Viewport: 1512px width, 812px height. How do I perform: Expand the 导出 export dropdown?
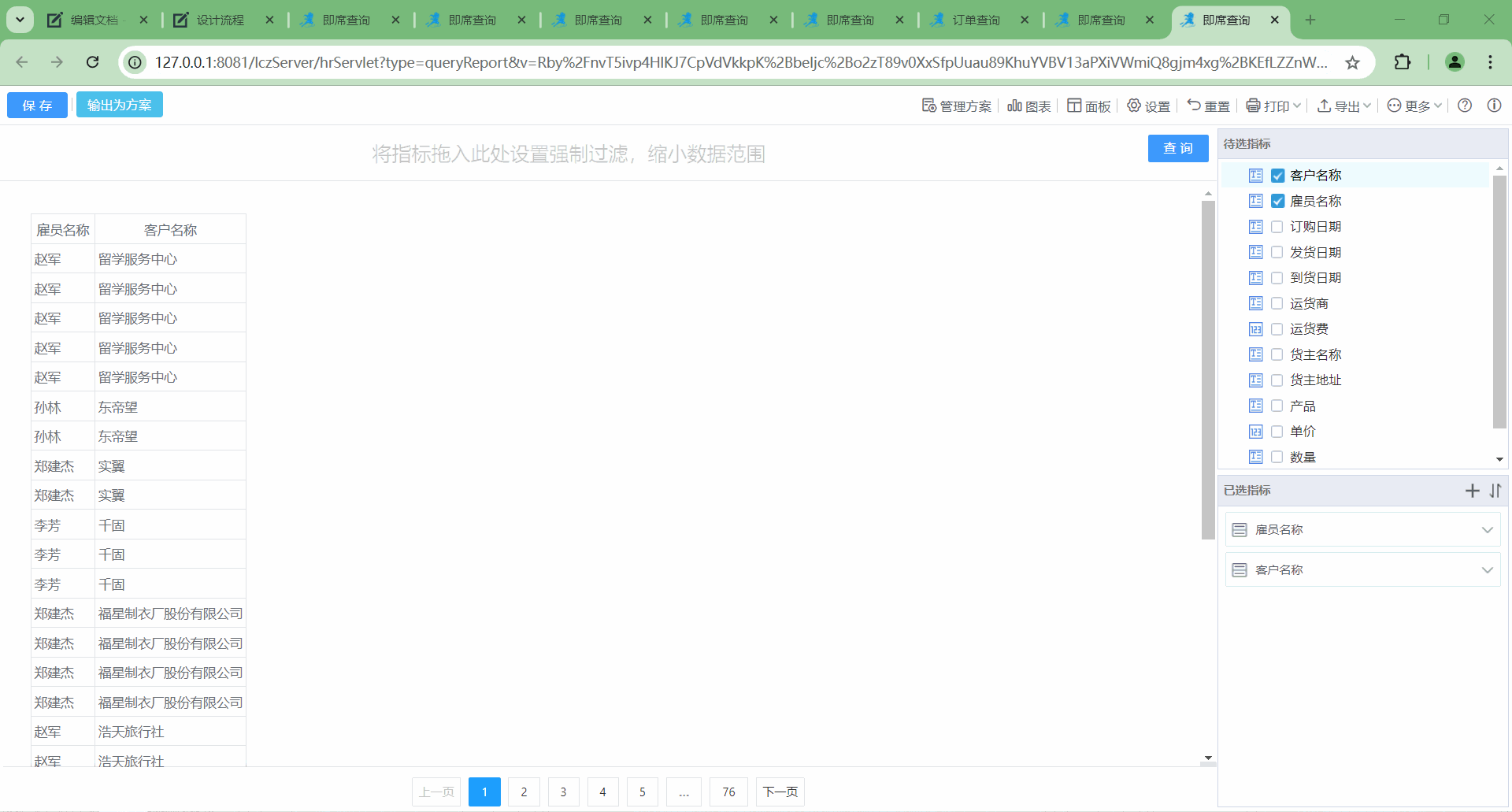[x=1344, y=106]
